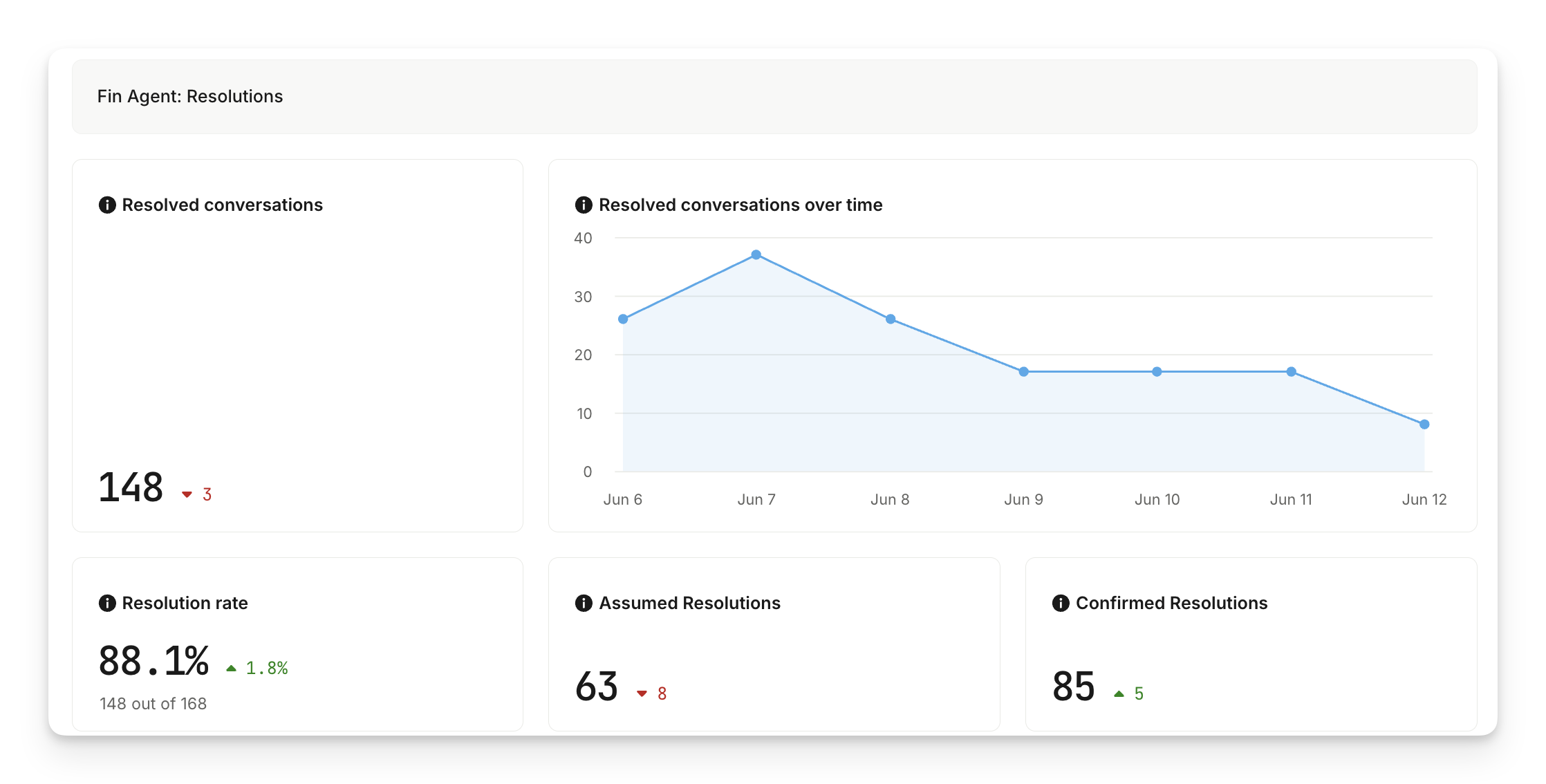The height and width of the screenshot is (784, 1546).
Task: Click the Jun 11 data point
Action: click(1291, 372)
